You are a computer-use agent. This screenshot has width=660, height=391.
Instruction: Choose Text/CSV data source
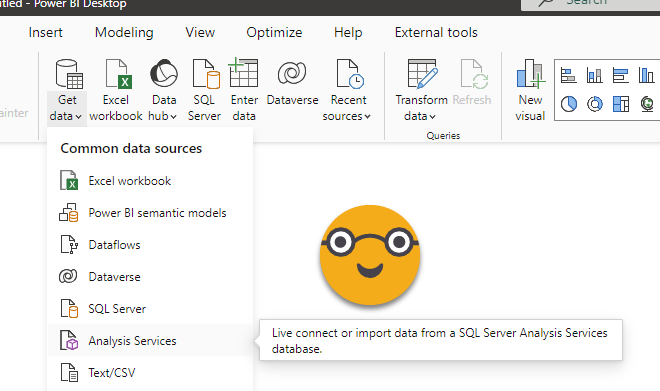coord(150,373)
